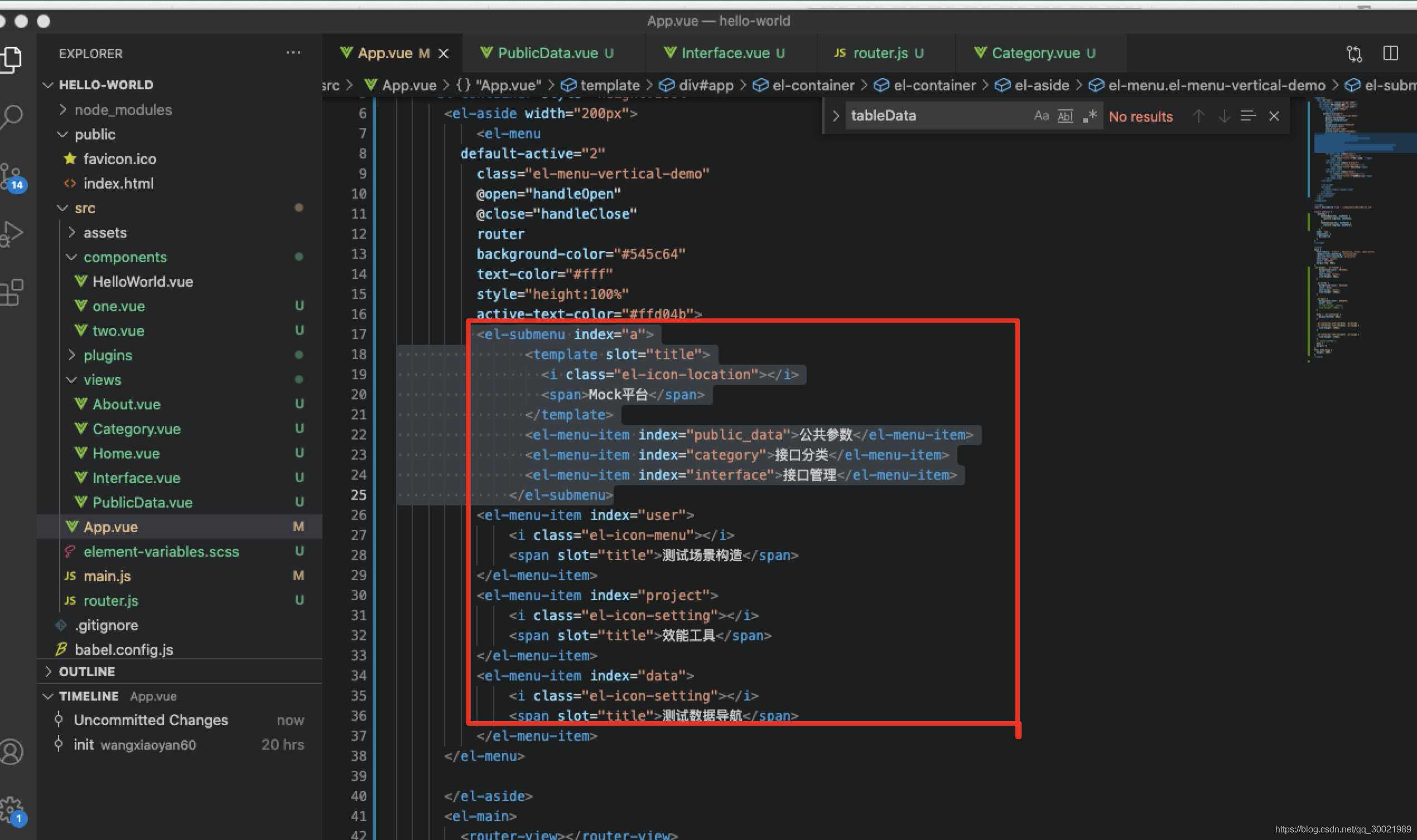The height and width of the screenshot is (840, 1417).
Task: Open Explorer more actions ellipsis
Action: 293,52
